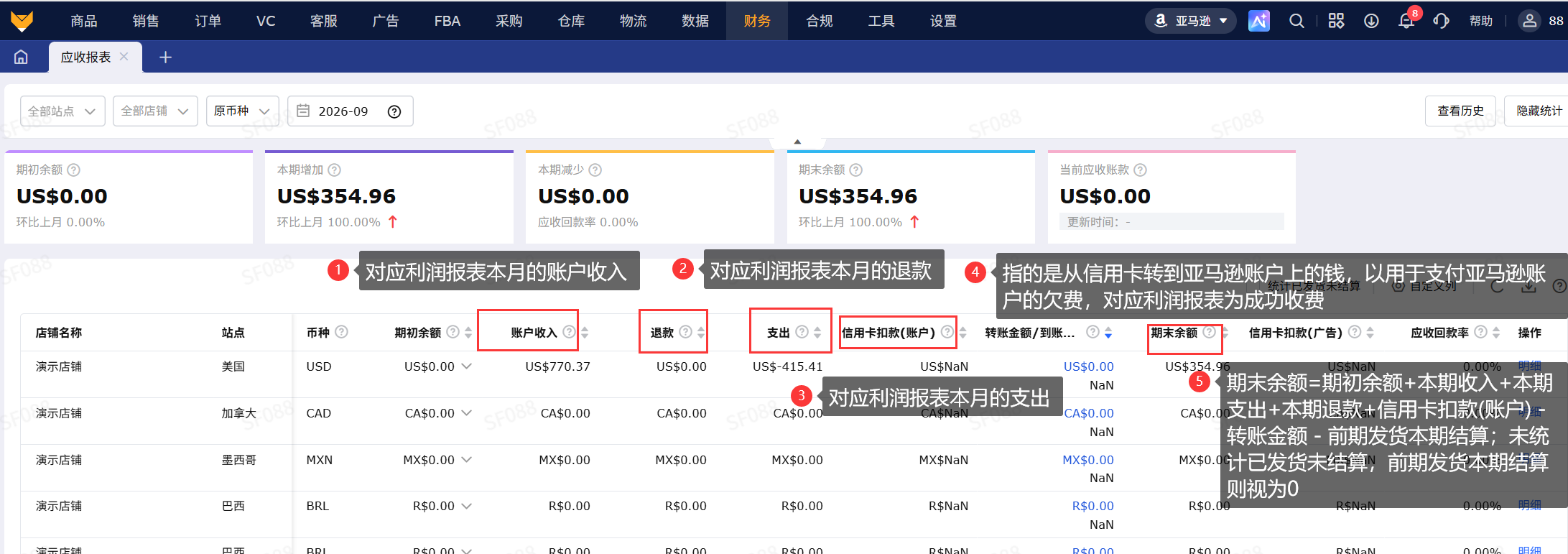Open 帮助 in the top bar
The image size is (1568, 554).
click(x=1481, y=21)
